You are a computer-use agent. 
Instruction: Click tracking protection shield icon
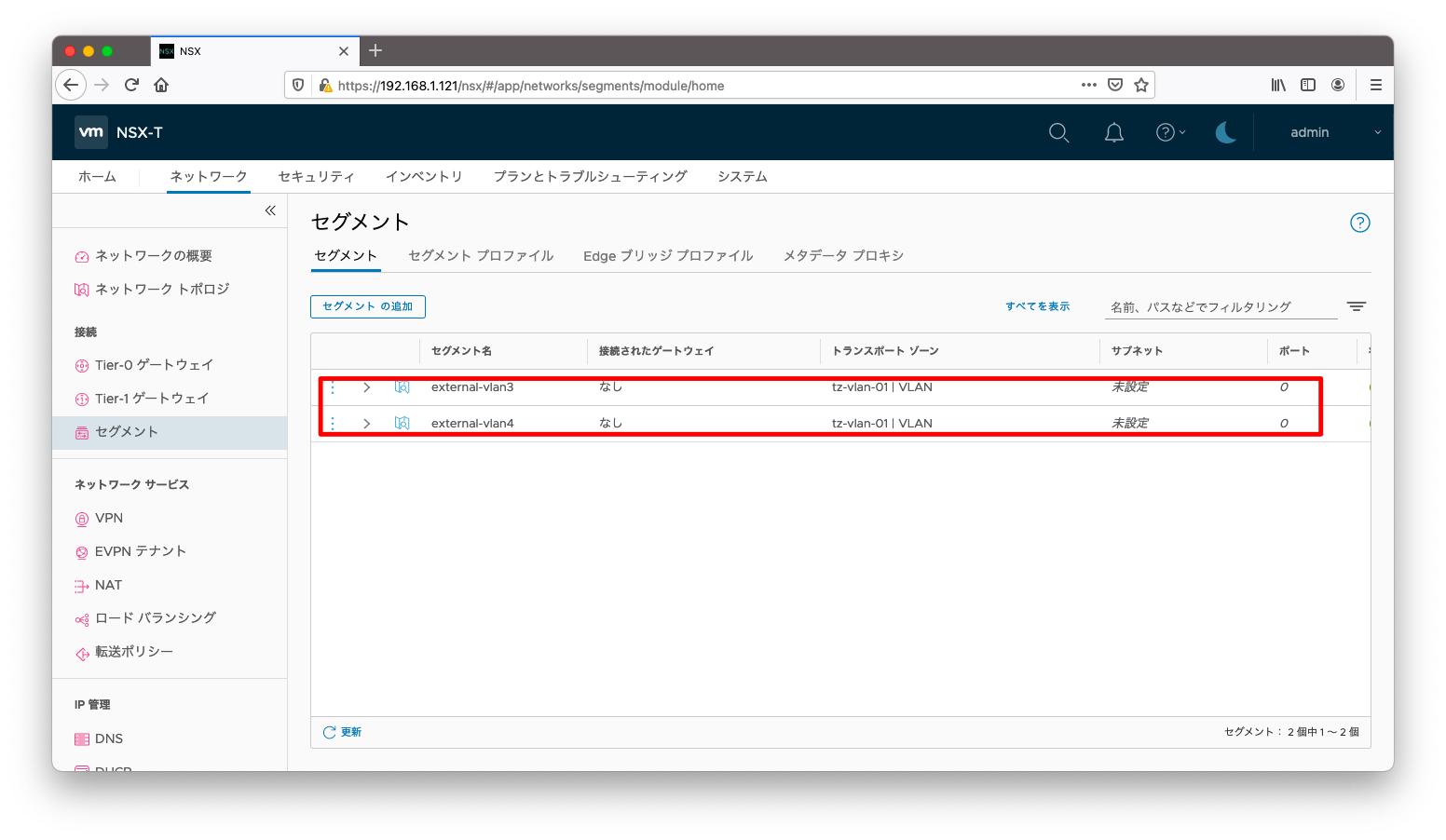298,85
